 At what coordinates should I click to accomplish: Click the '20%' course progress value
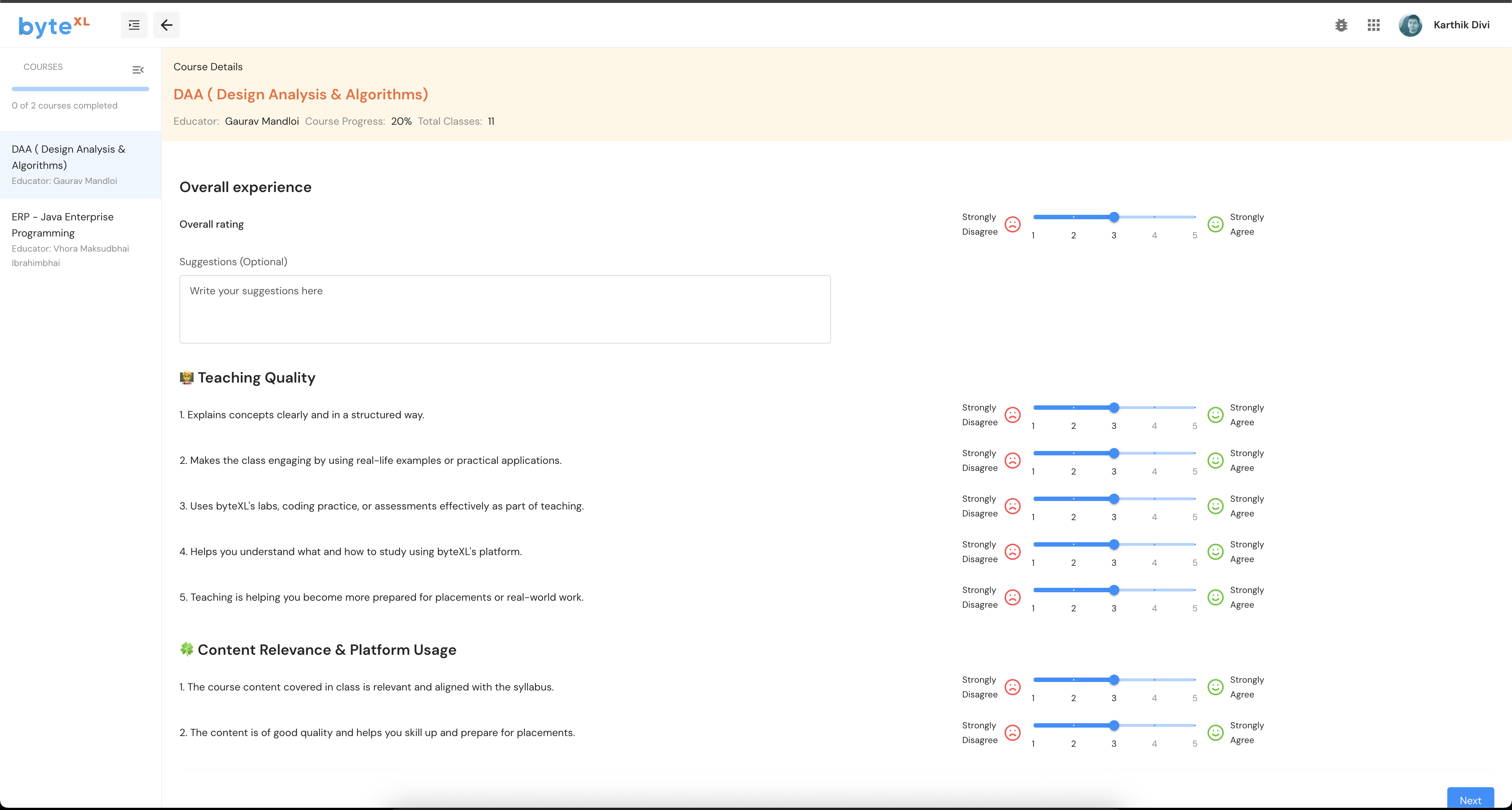click(x=401, y=122)
